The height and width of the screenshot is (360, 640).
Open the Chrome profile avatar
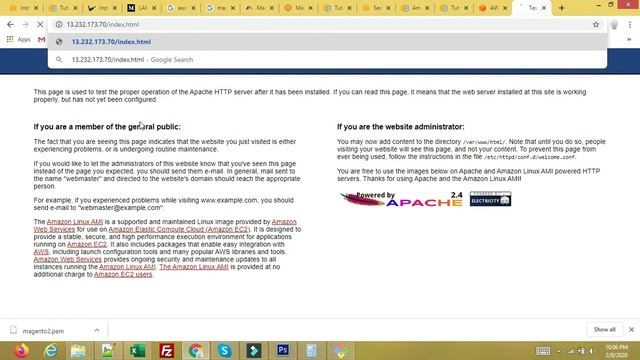click(614, 25)
